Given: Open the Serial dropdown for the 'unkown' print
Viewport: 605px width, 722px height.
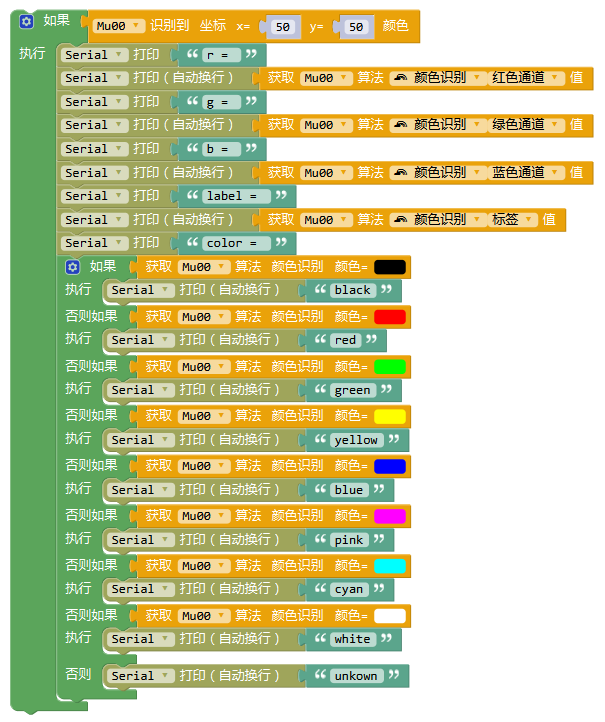Looking at the screenshot, I should pyautogui.click(x=141, y=676).
